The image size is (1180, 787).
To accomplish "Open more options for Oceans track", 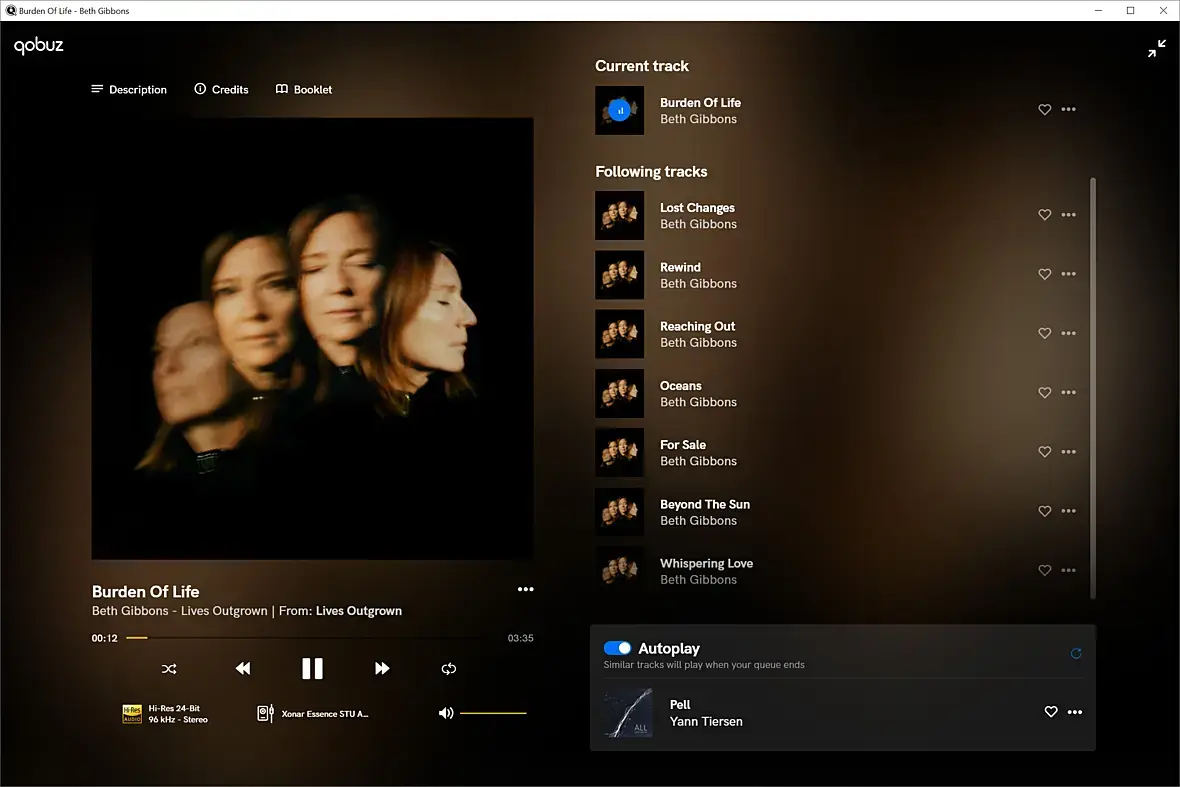I will pos(1069,393).
